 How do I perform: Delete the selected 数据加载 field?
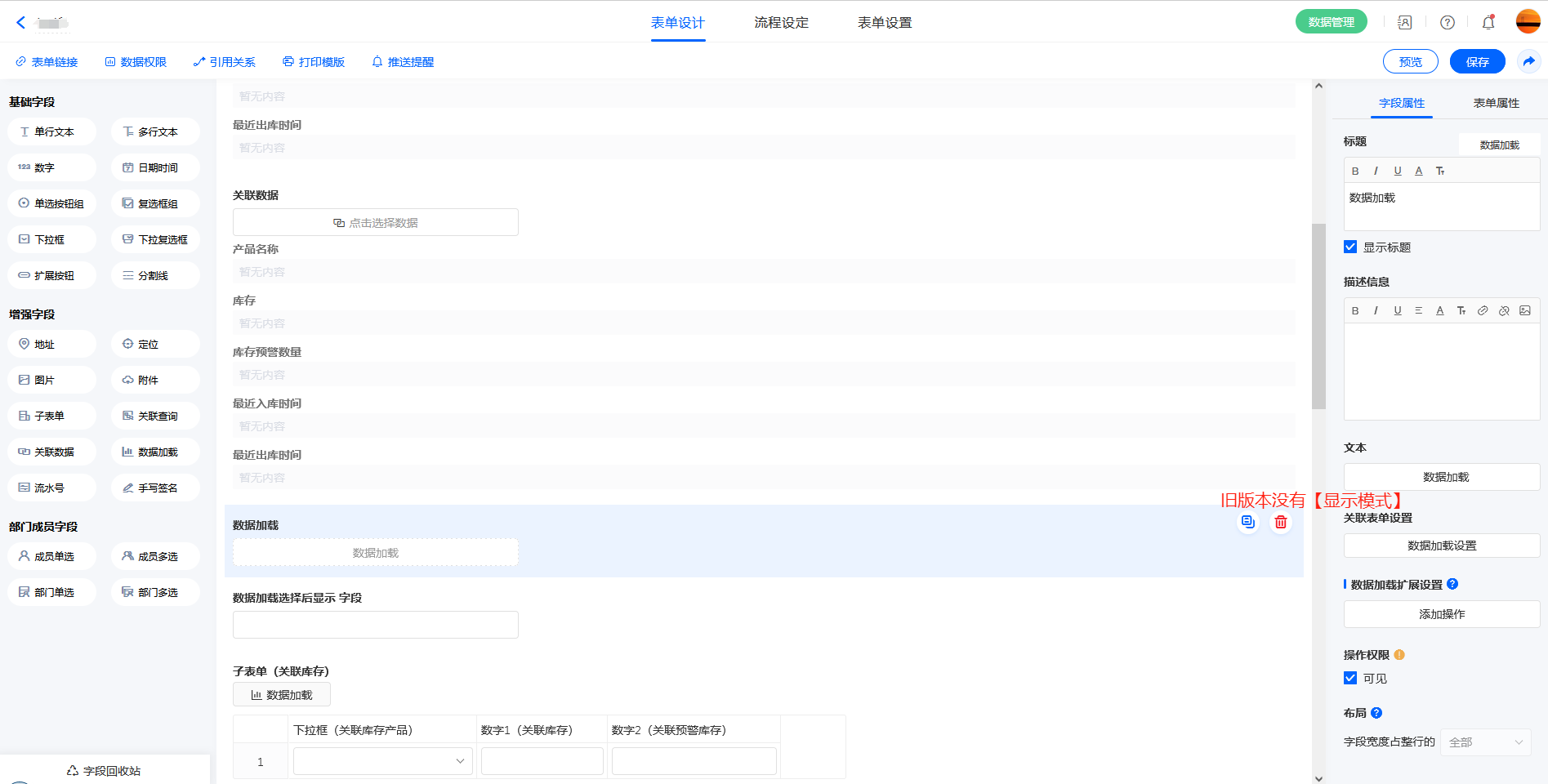(1280, 523)
